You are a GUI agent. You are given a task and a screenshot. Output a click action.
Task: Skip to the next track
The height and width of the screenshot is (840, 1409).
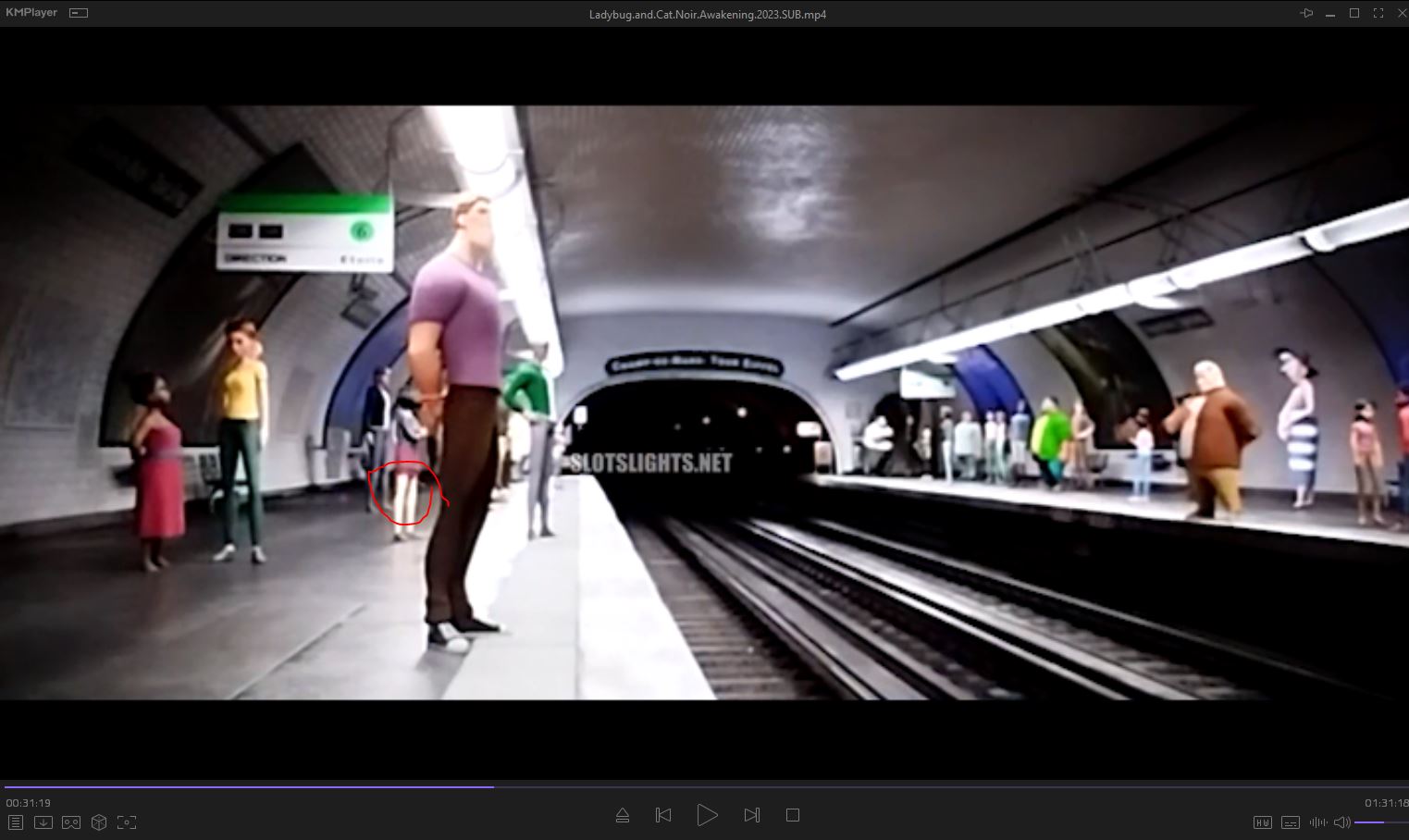point(751,815)
